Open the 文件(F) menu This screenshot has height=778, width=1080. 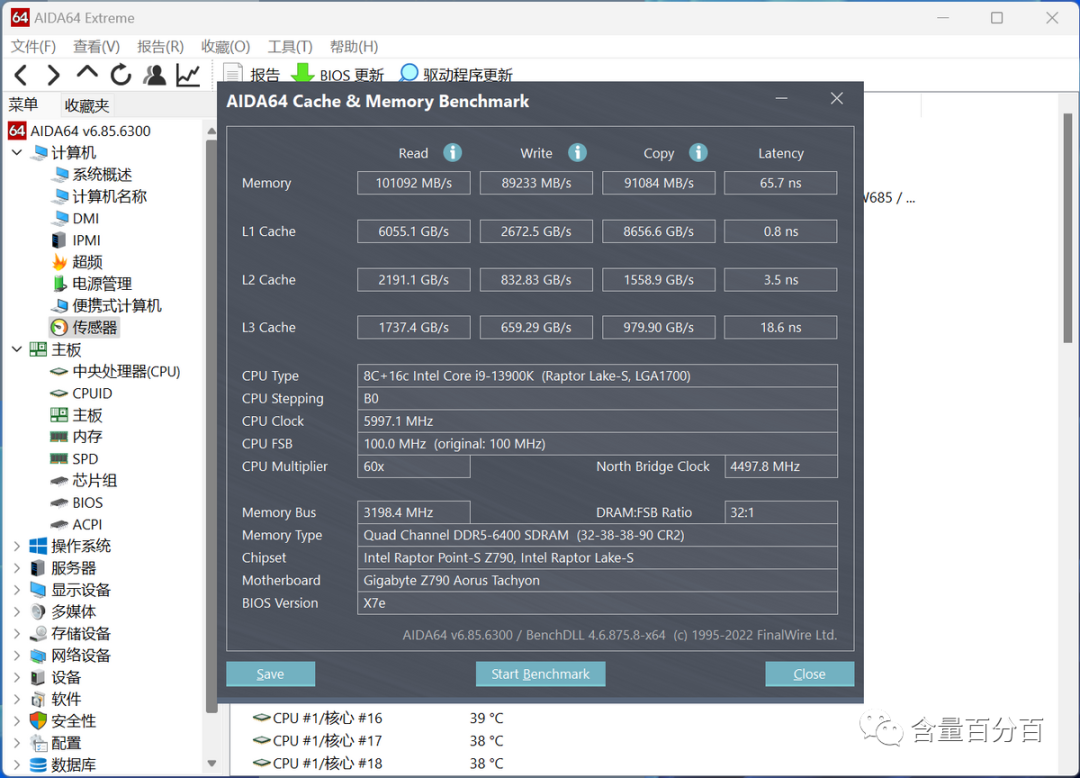pos(34,46)
